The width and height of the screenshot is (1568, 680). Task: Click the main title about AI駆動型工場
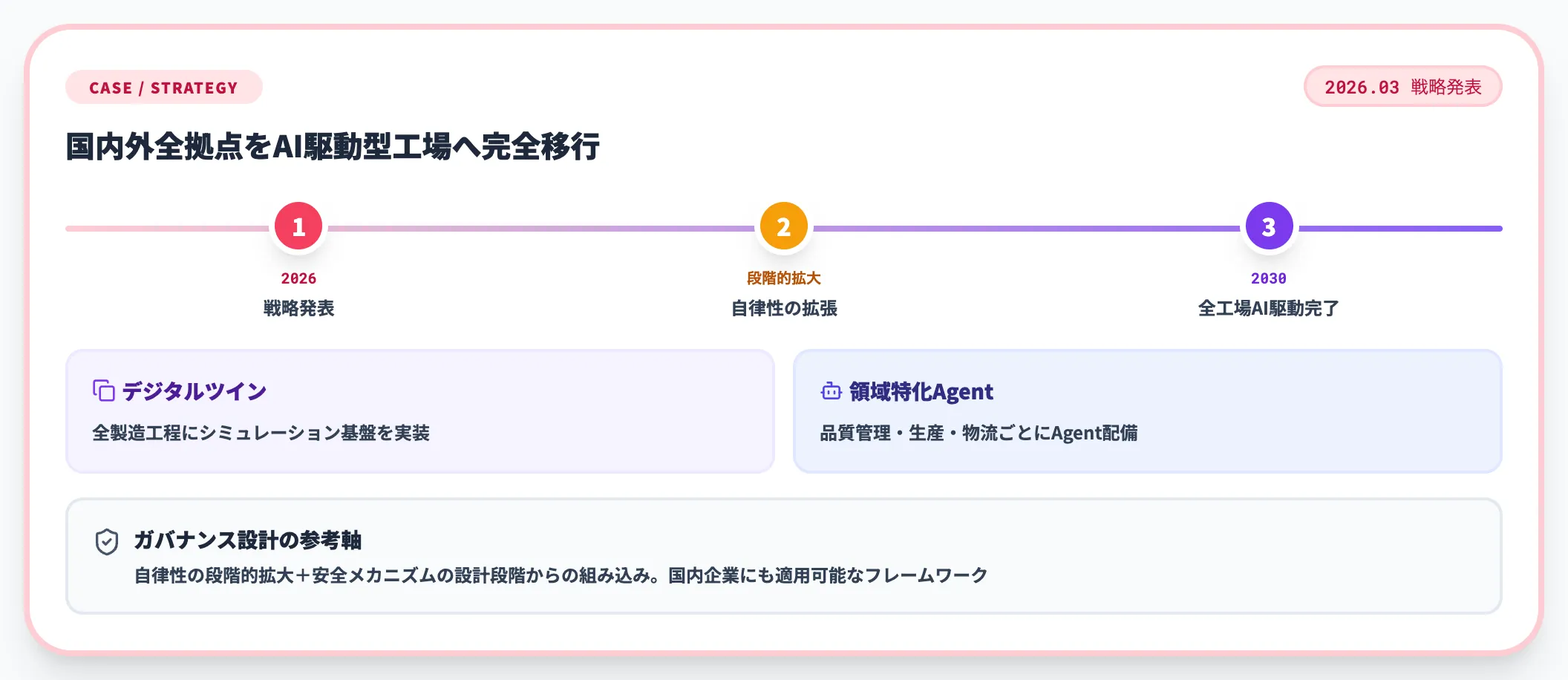[x=333, y=146]
